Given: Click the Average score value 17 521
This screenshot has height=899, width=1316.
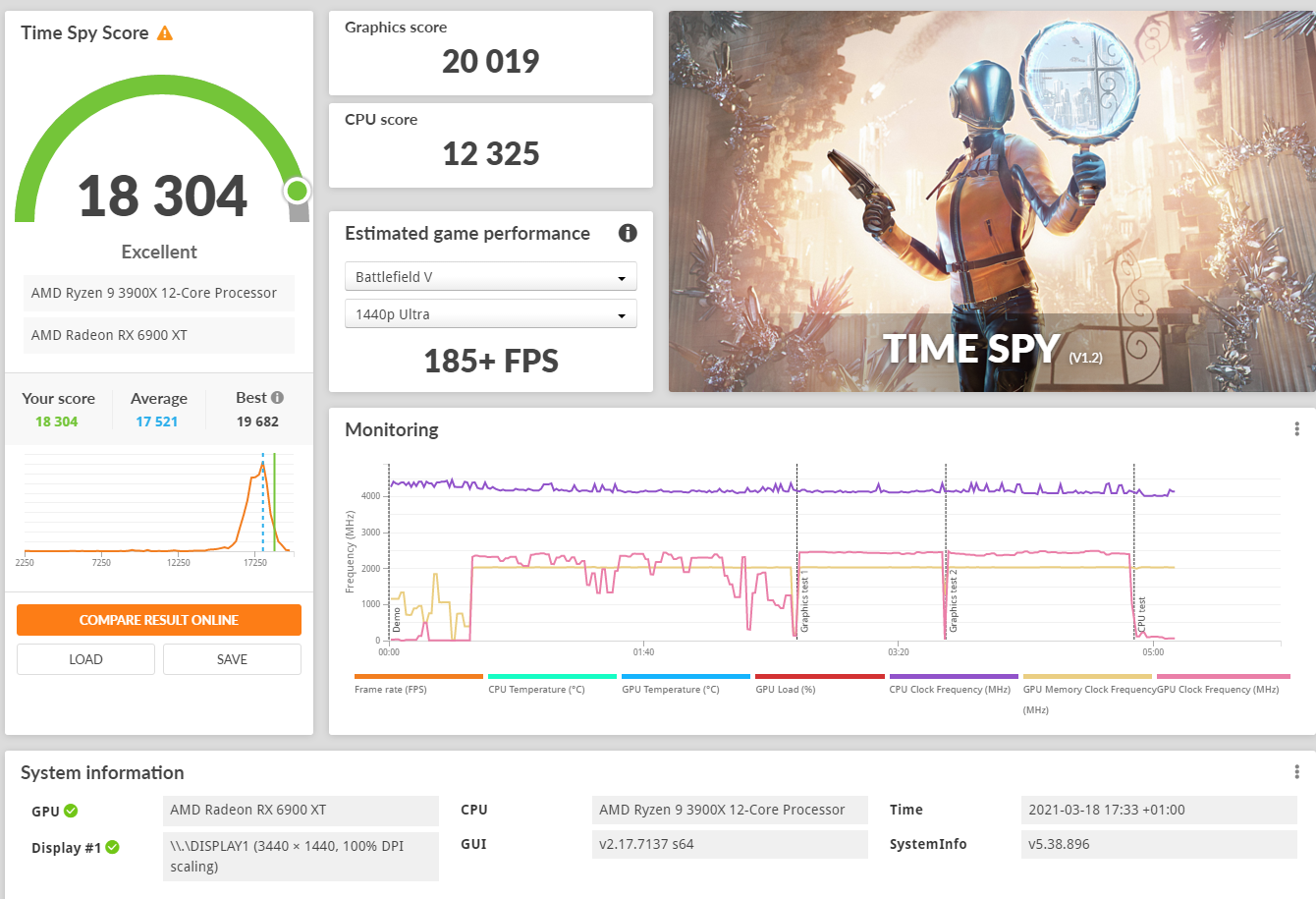Looking at the screenshot, I should (x=157, y=421).
